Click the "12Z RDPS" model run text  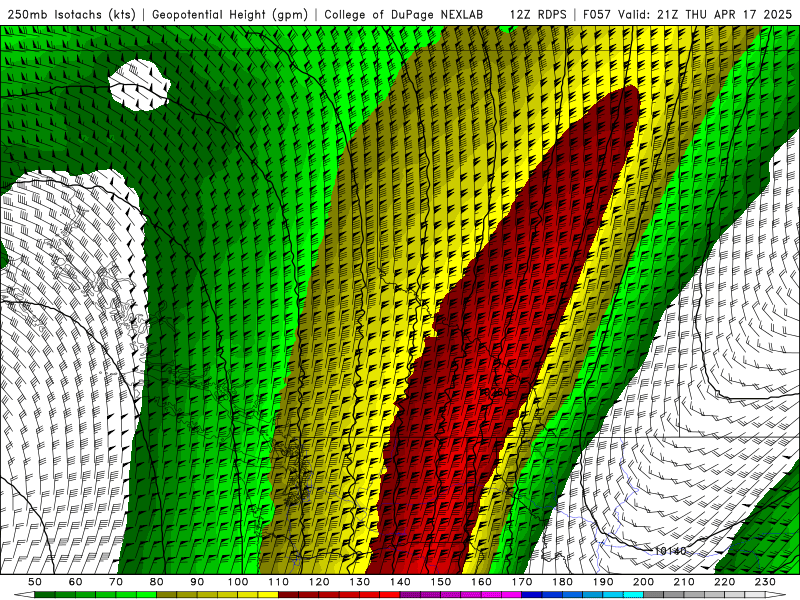pos(538,14)
